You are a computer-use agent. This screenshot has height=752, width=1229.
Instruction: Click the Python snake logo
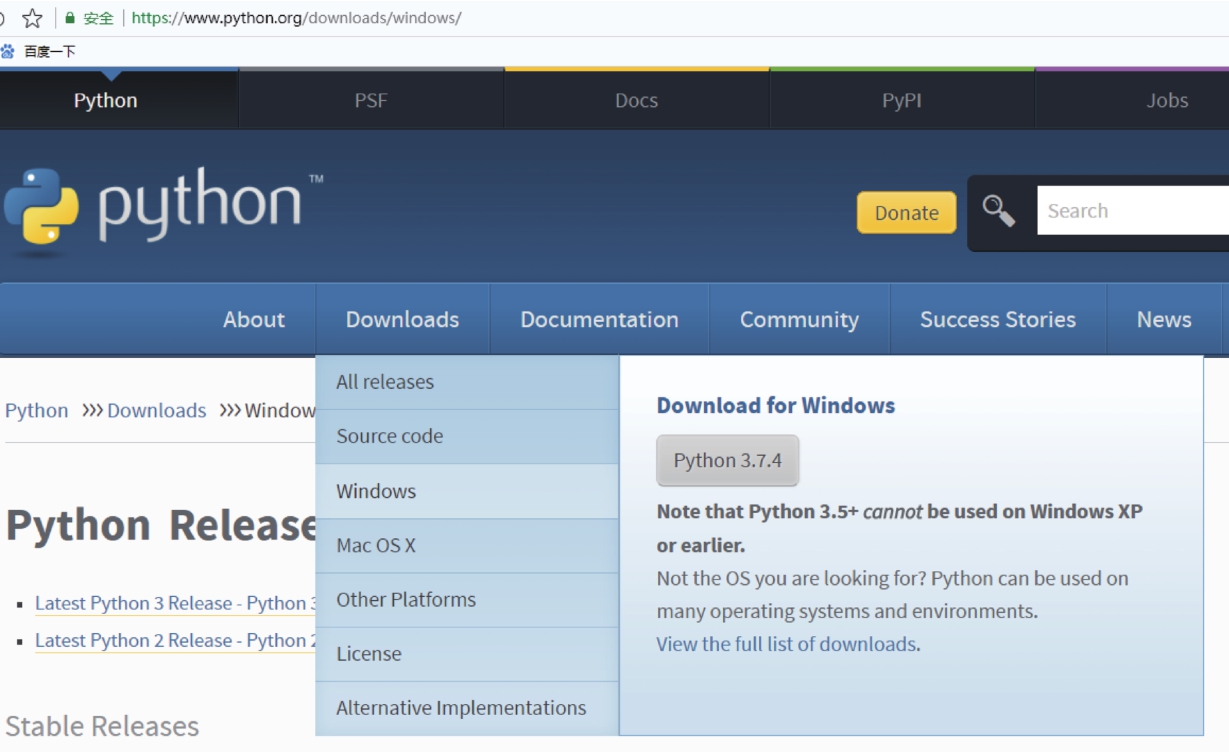41,208
